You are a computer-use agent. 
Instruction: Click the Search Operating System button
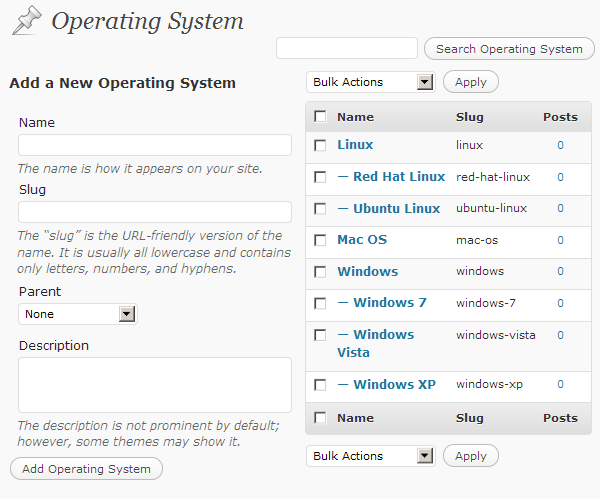pyautogui.click(x=509, y=49)
